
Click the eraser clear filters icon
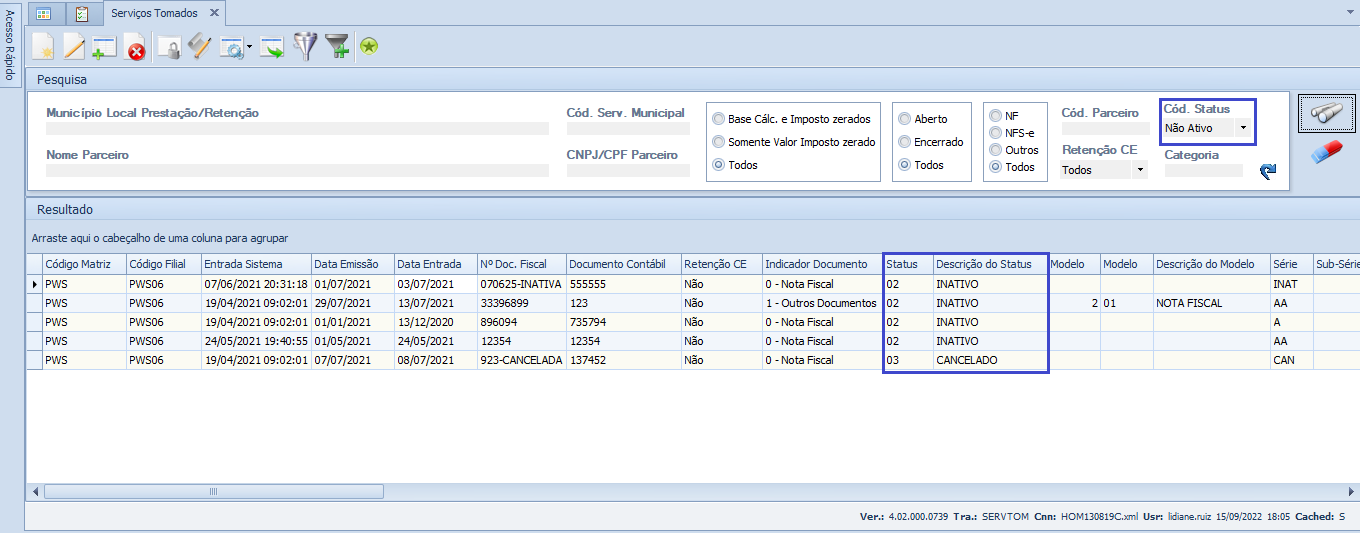click(x=1326, y=153)
